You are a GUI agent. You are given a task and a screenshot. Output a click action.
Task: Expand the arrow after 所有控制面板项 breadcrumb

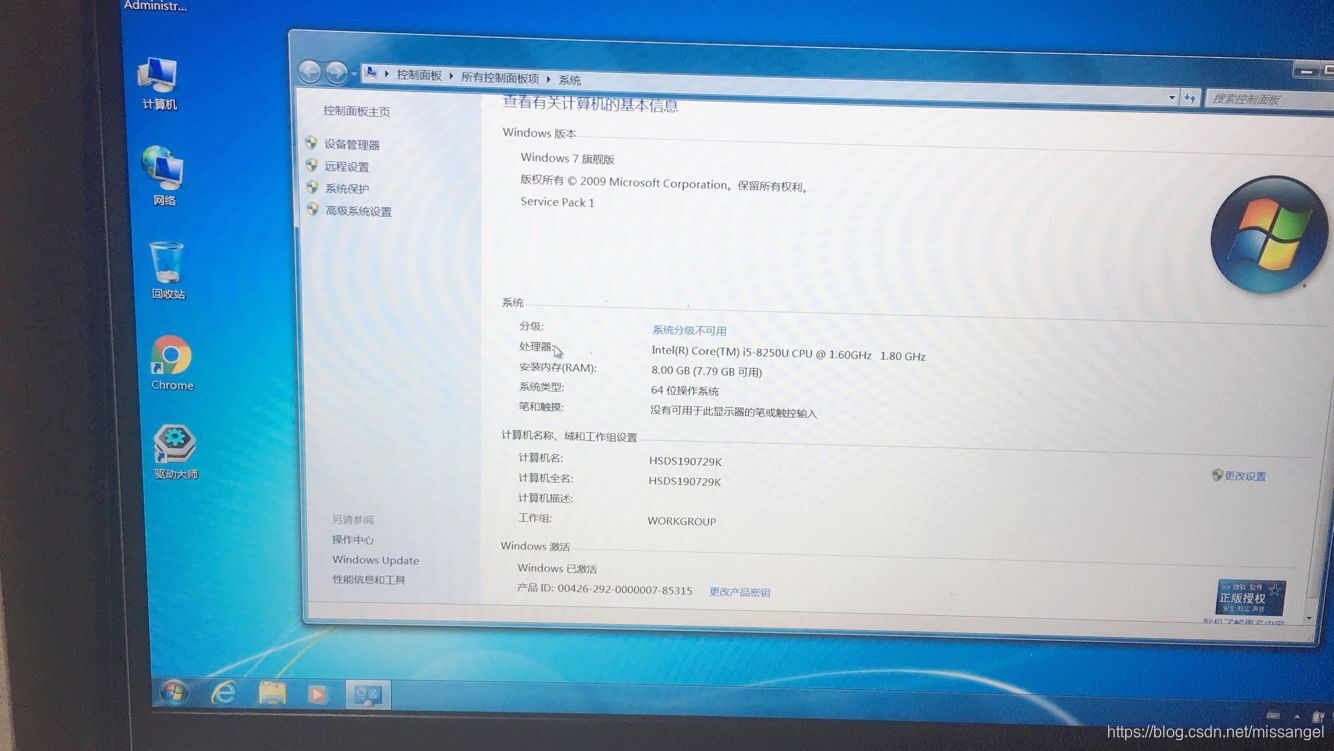(x=548, y=79)
